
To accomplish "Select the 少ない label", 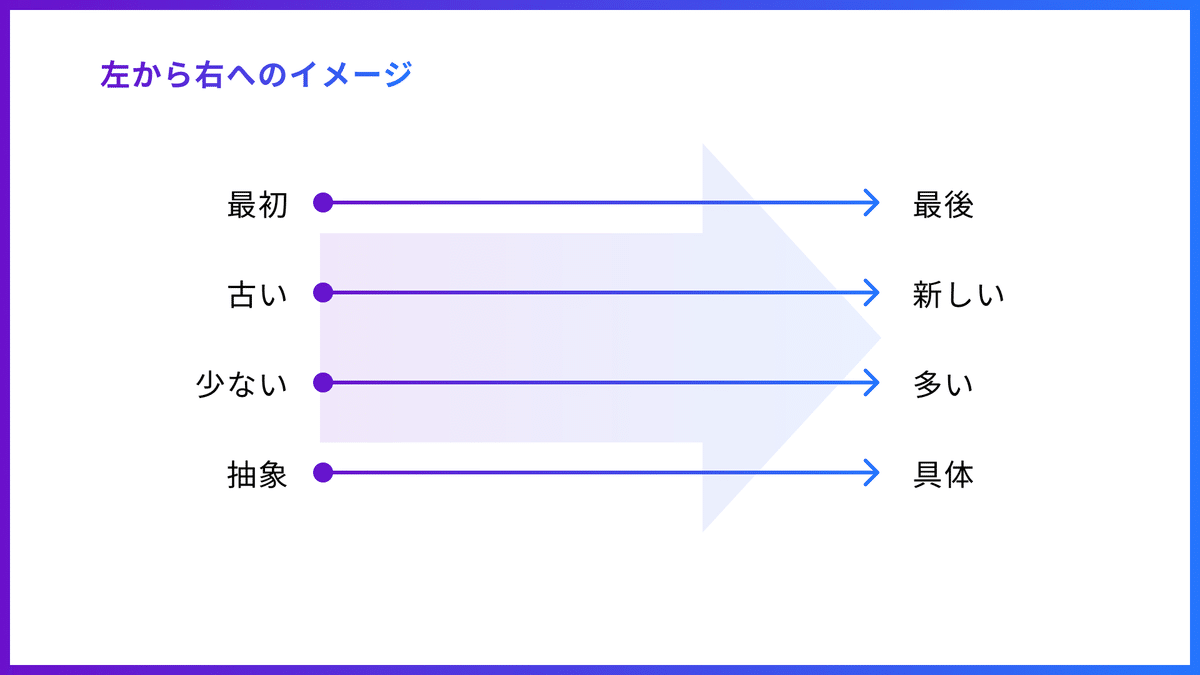I will (x=242, y=385).
